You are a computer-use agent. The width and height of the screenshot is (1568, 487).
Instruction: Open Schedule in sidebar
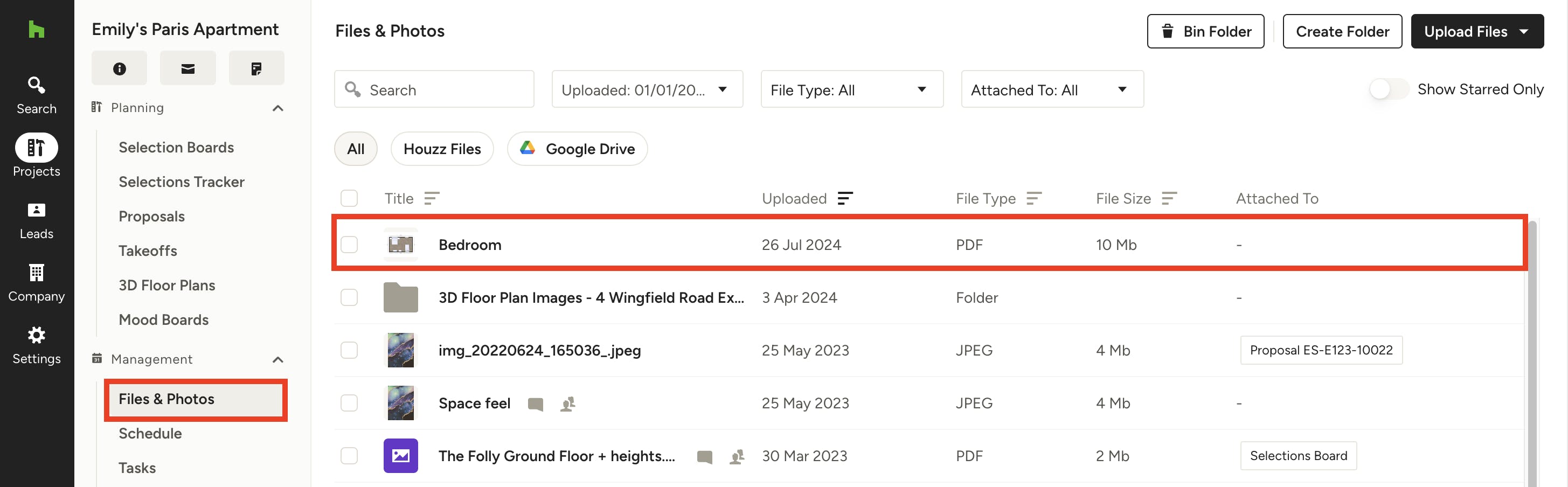150,434
